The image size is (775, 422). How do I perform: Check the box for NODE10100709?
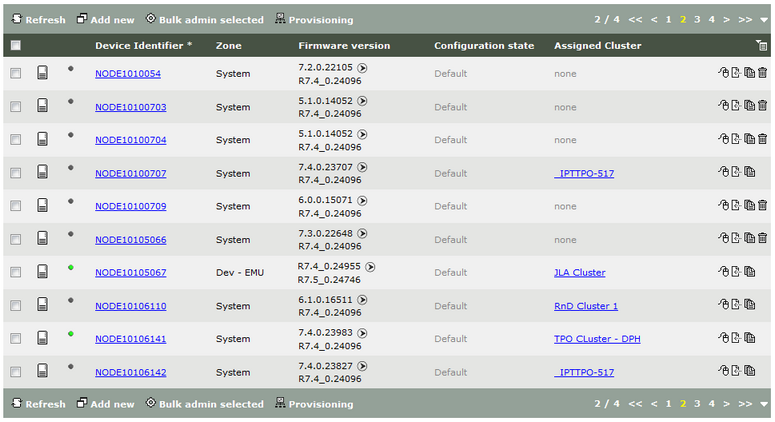coord(16,206)
